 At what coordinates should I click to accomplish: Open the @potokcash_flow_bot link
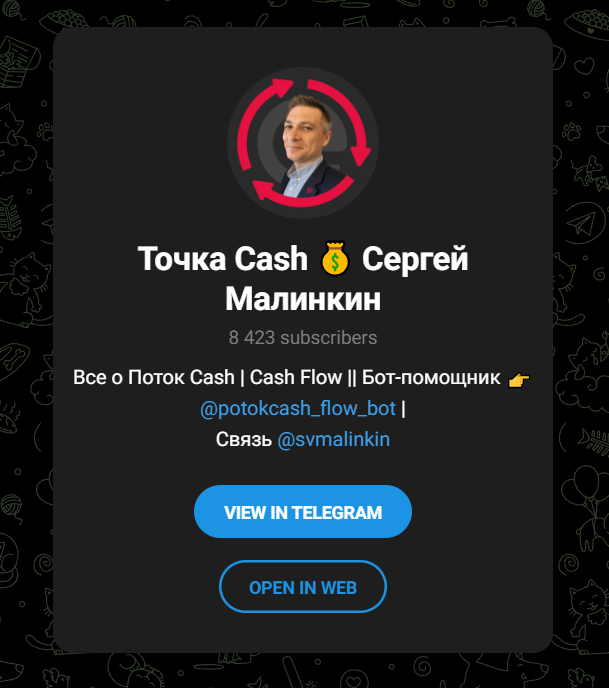(x=298, y=408)
